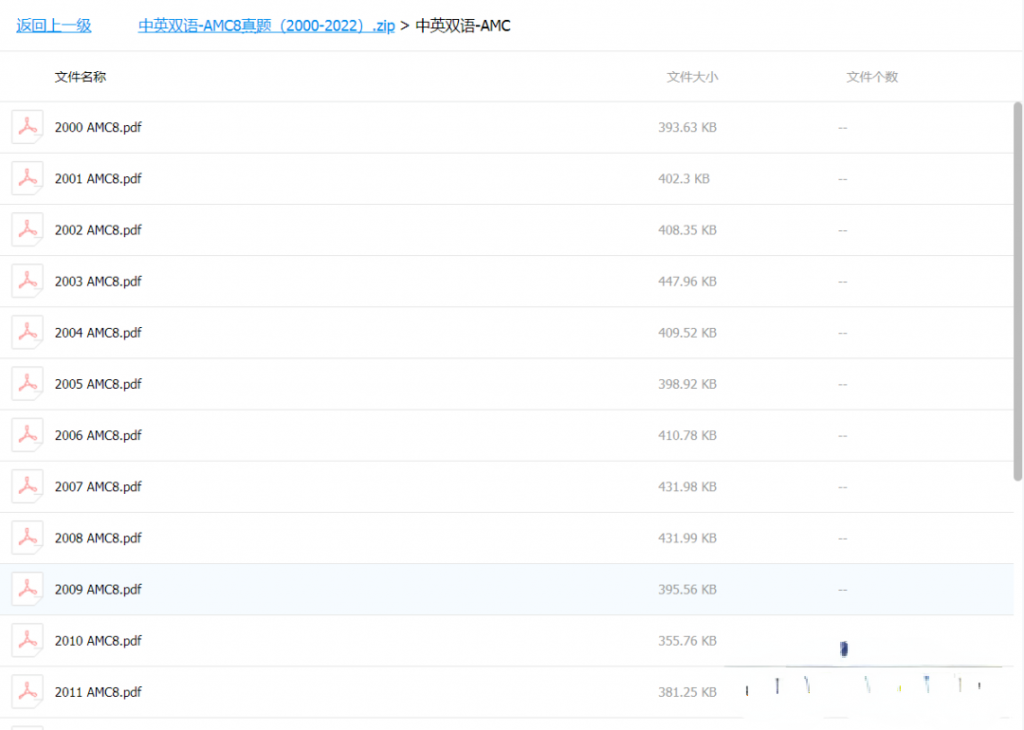
Task: Click the 395.56 KB file size value
Action: click(x=687, y=590)
